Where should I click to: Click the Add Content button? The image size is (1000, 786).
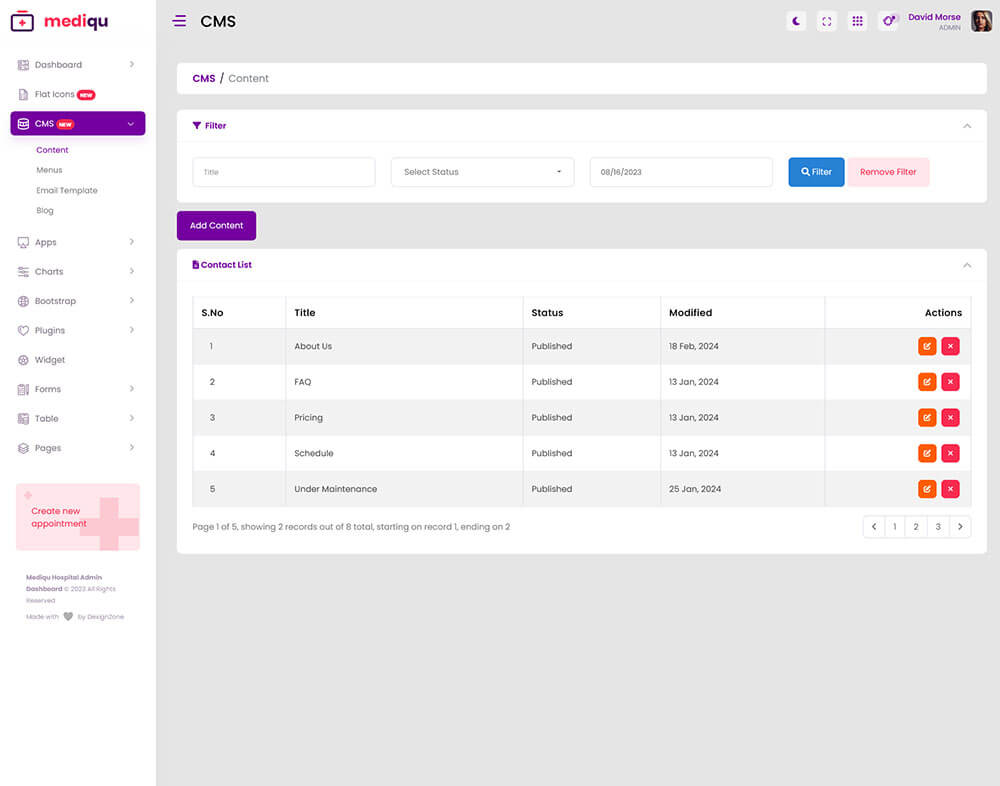pos(217,226)
